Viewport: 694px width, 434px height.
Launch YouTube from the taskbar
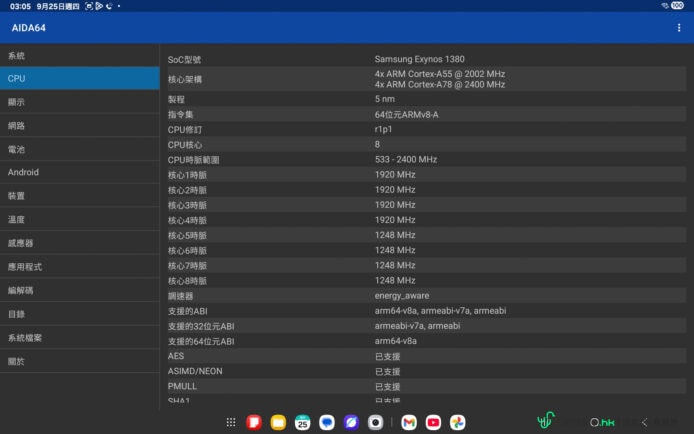pyautogui.click(x=433, y=423)
